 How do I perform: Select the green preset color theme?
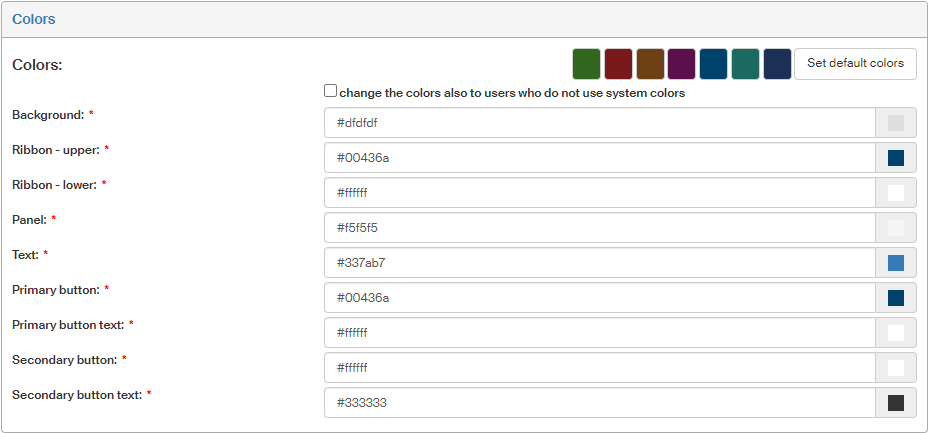pos(586,64)
